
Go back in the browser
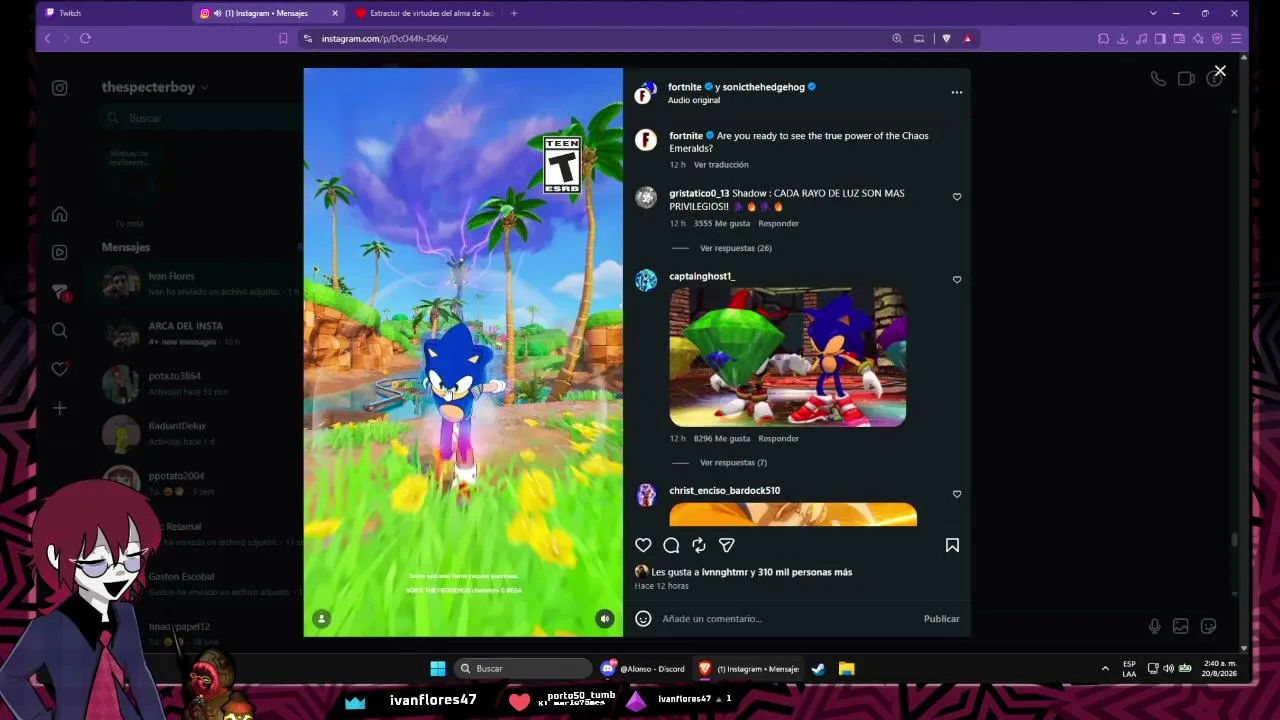tap(47, 38)
